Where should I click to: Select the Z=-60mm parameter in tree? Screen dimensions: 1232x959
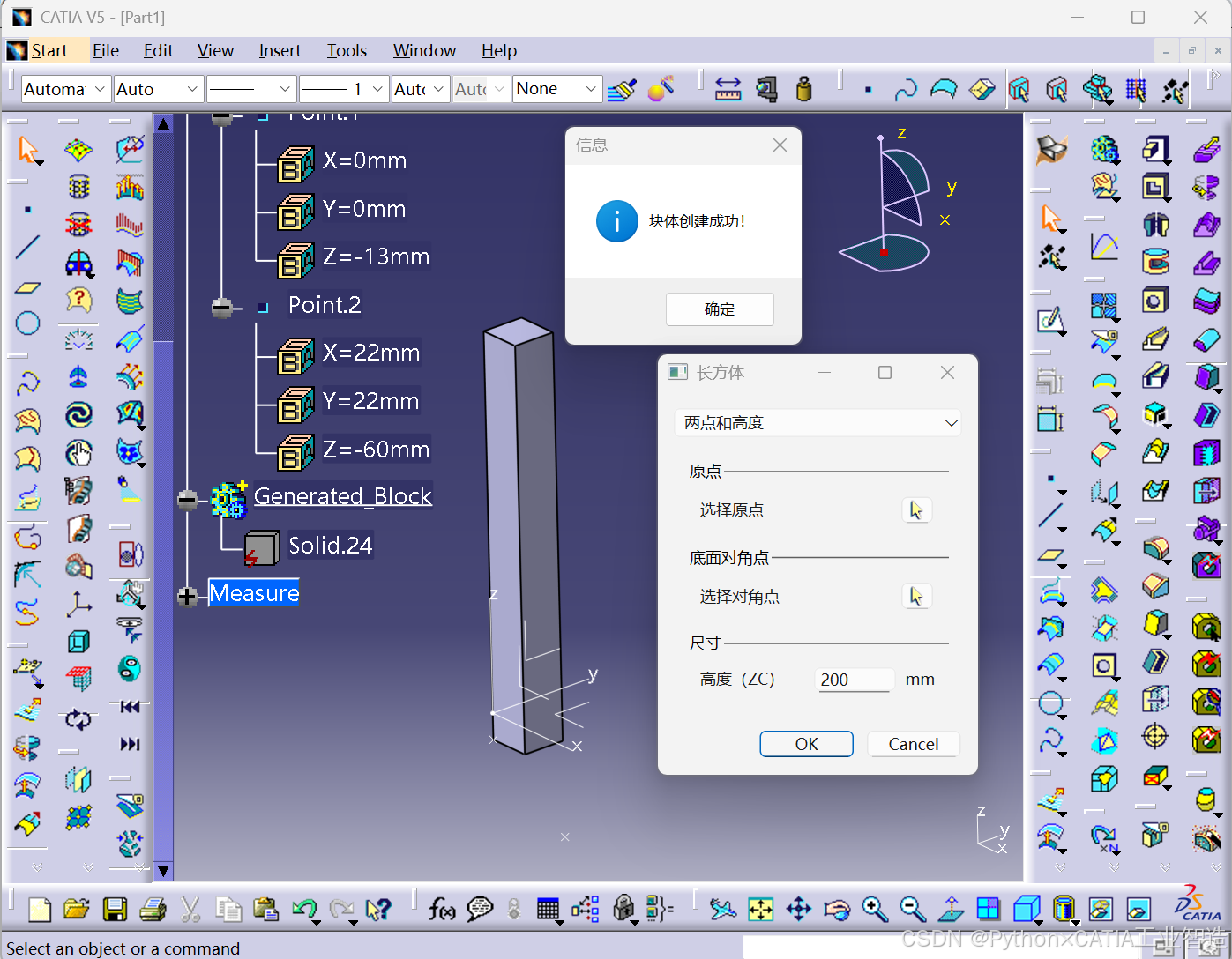[376, 450]
